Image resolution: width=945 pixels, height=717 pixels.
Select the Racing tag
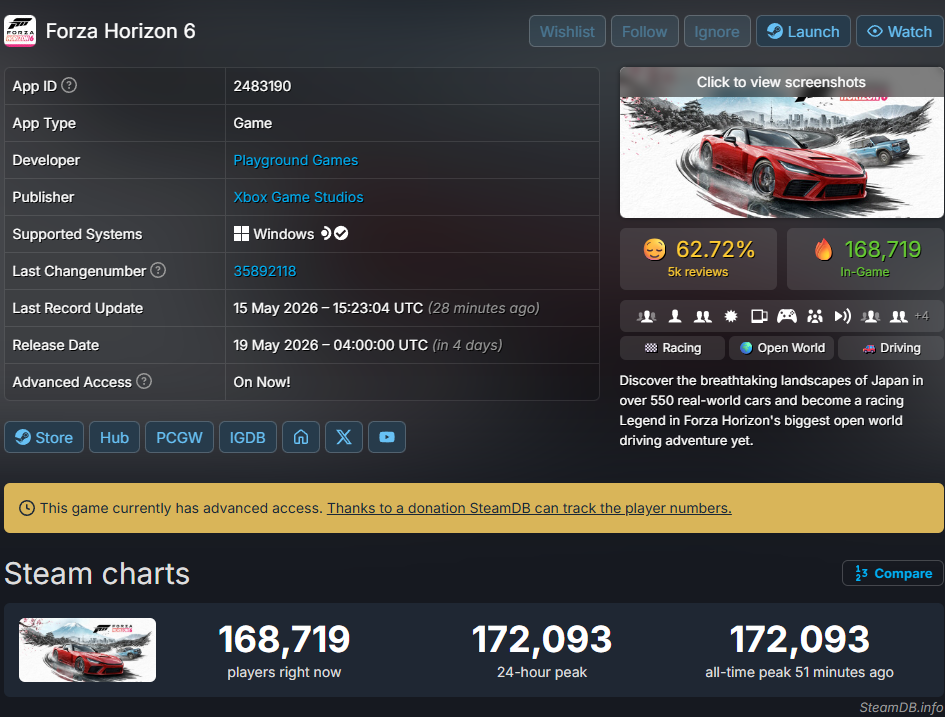click(x=673, y=348)
